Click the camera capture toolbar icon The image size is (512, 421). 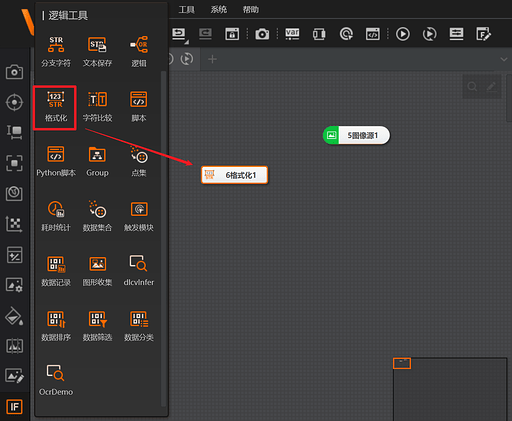tap(262, 34)
